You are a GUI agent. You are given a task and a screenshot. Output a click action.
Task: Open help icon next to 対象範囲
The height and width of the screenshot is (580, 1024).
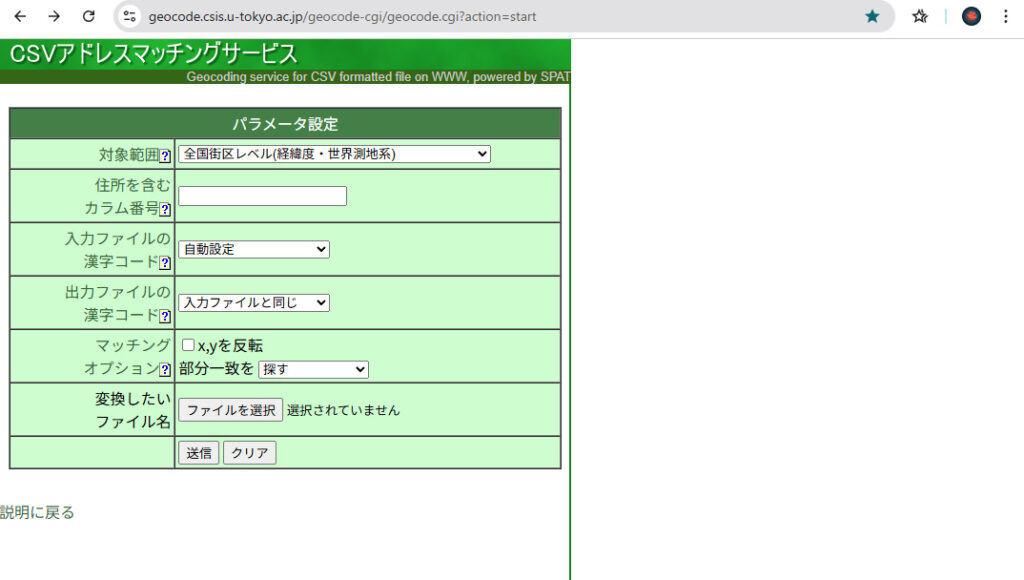(x=165, y=156)
